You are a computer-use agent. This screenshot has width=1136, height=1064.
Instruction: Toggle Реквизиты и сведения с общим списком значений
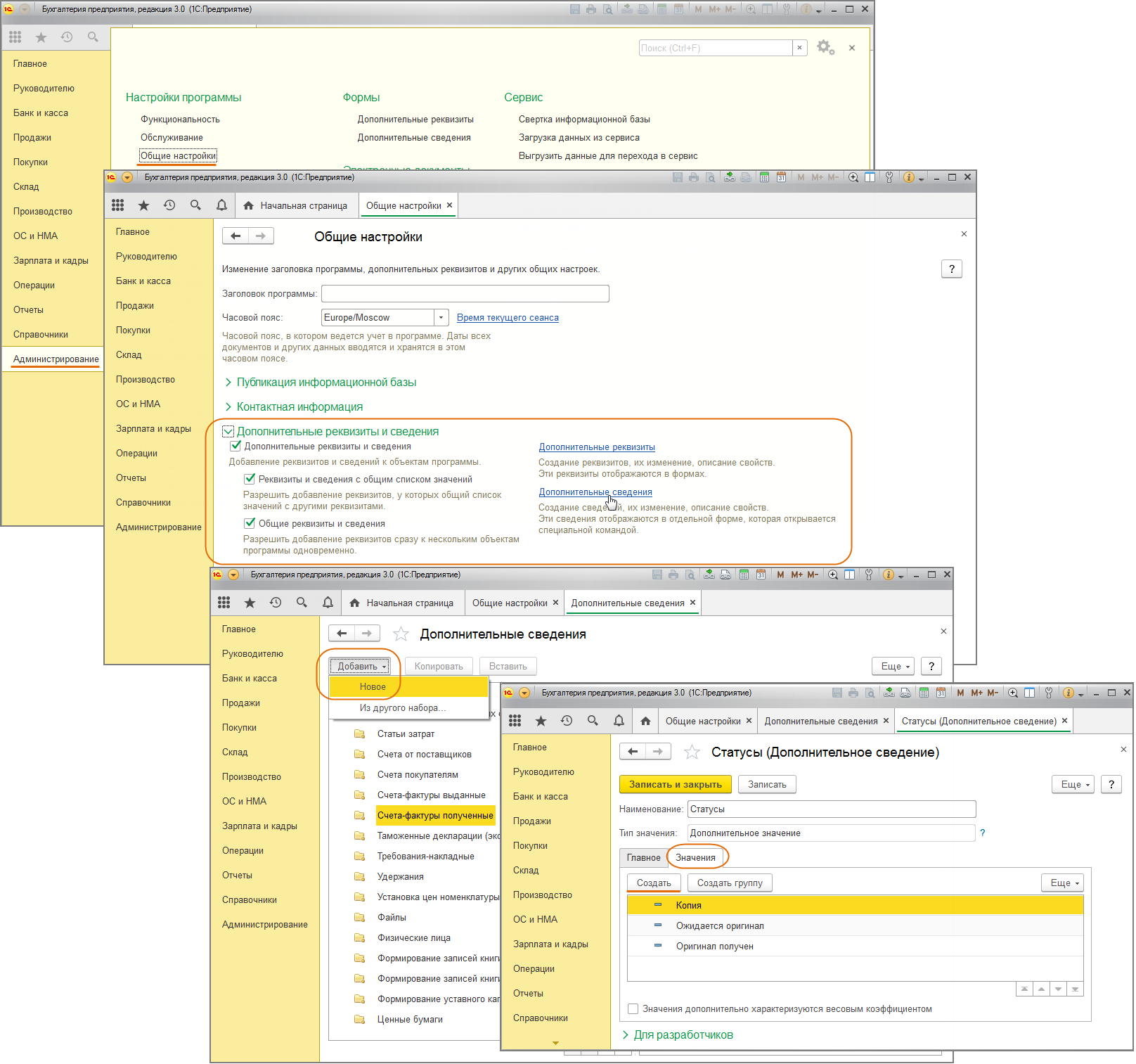pyautogui.click(x=250, y=479)
